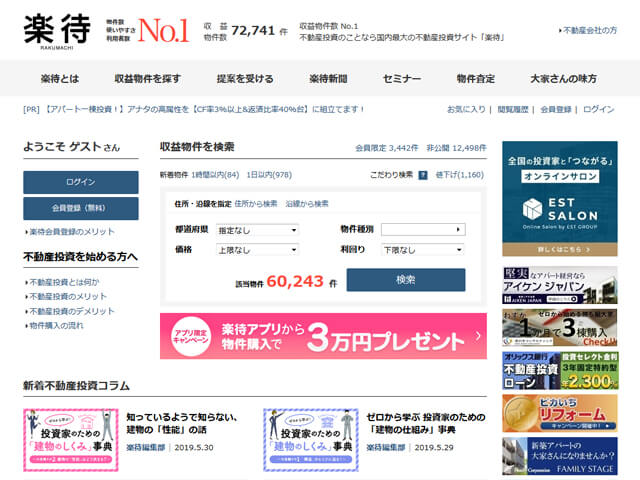Open the オリックス銀行 不動産投資ローン banner

pyautogui.click(x=560, y=371)
